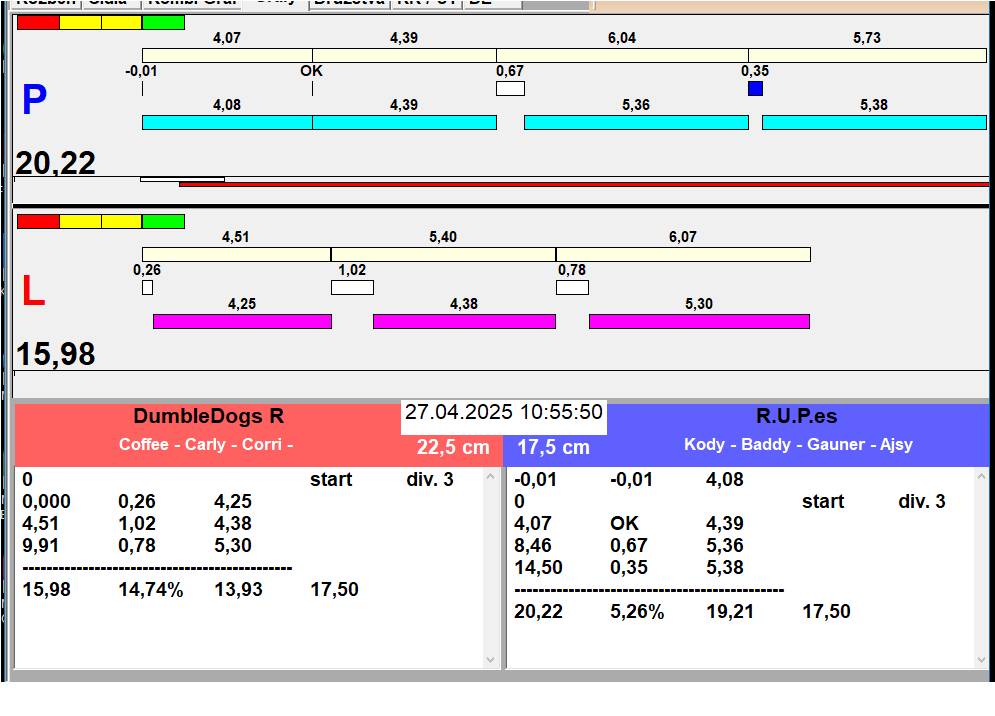The height and width of the screenshot is (716, 995).
Task: Click the red L lane letter
Action: (x=33, y=292)
